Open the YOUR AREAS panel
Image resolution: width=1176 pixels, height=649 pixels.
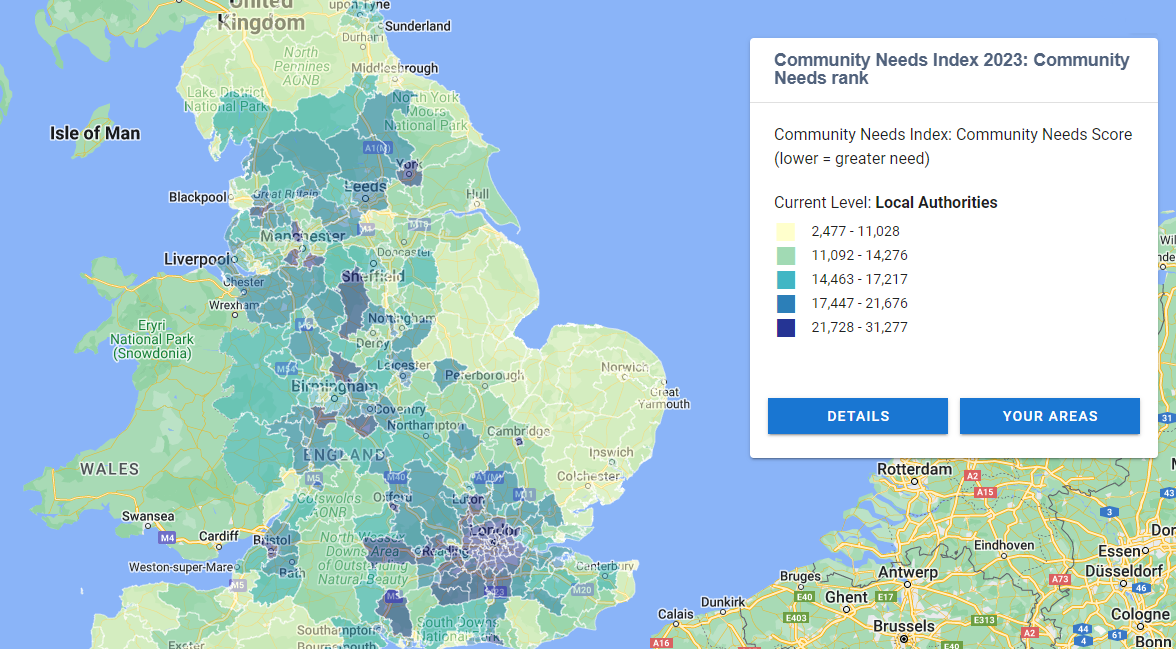tap(1050, 416)
